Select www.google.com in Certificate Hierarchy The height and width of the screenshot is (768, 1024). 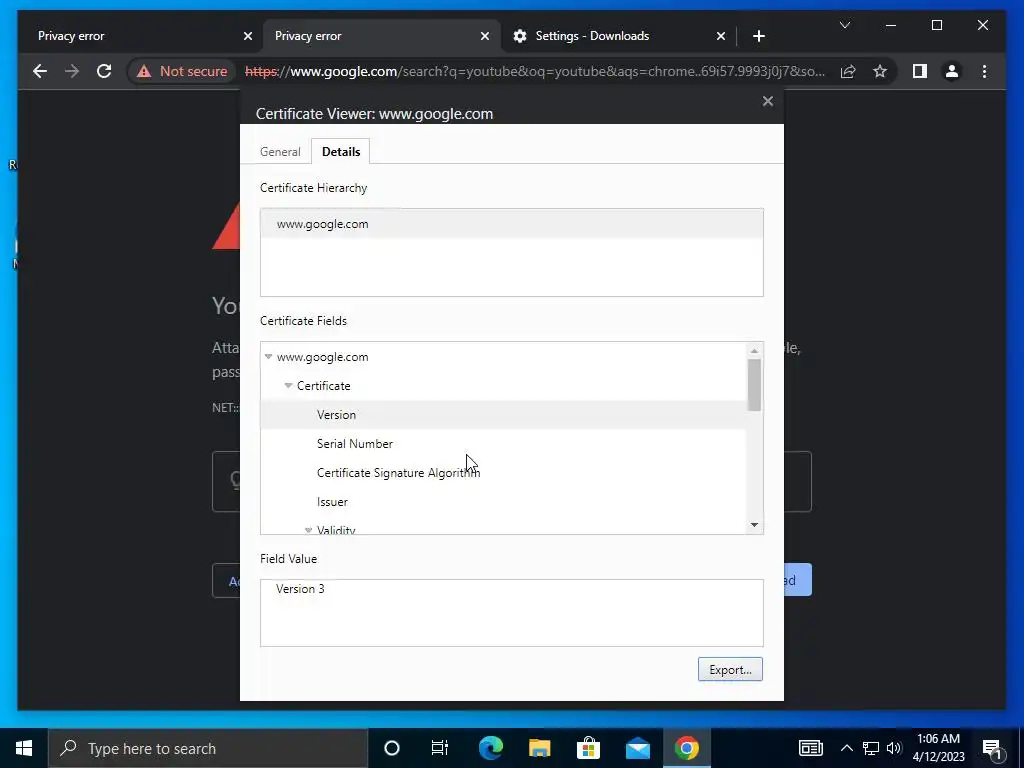coord(511,224)
